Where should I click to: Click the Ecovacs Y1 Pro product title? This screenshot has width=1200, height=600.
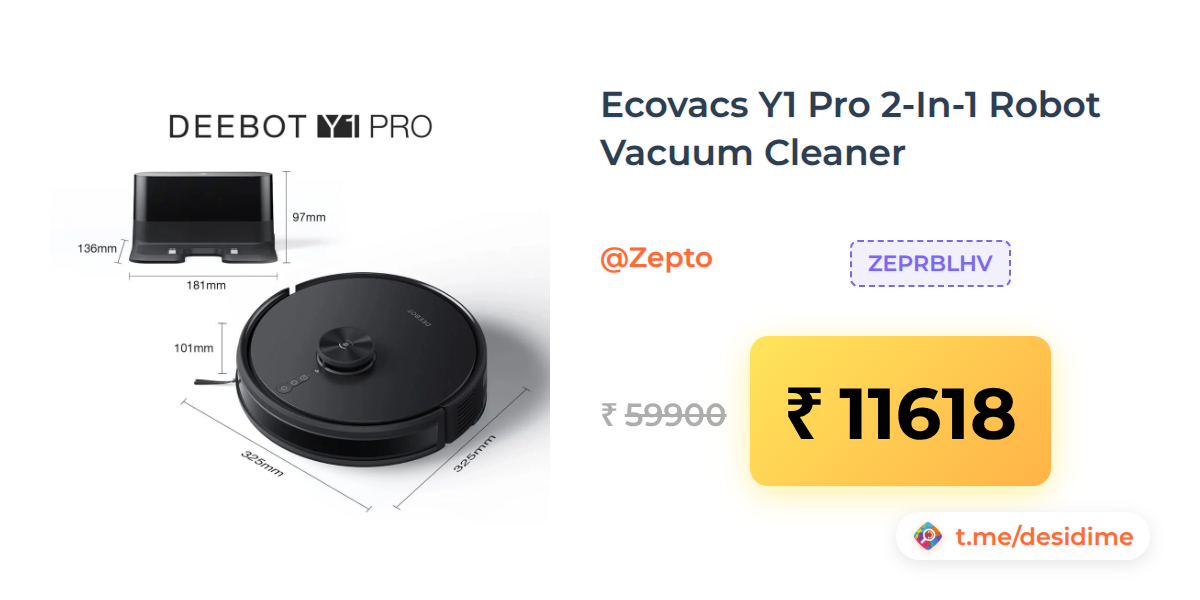click(x=851, y=129)
